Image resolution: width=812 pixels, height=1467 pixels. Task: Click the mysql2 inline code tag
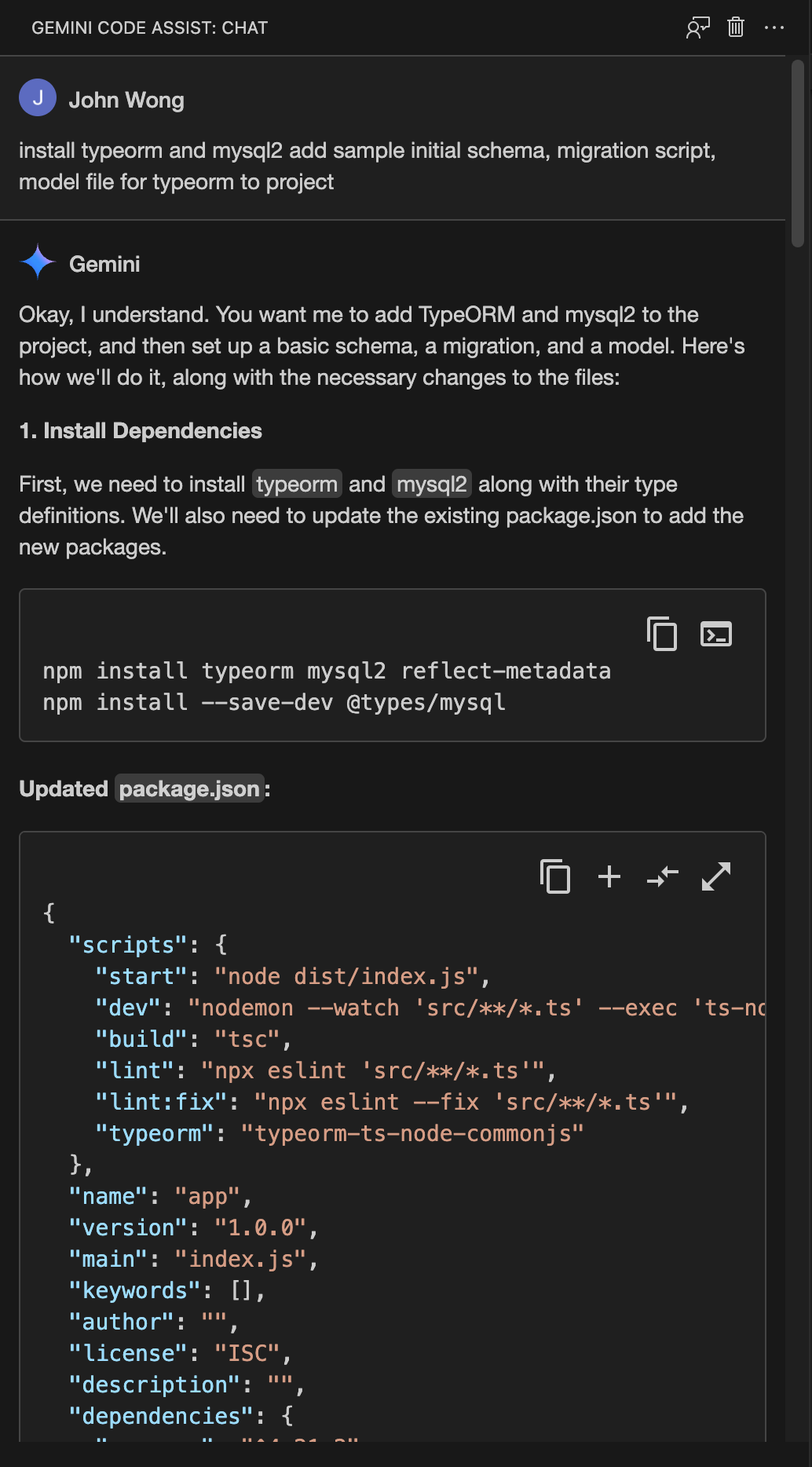tap(432, 484)
